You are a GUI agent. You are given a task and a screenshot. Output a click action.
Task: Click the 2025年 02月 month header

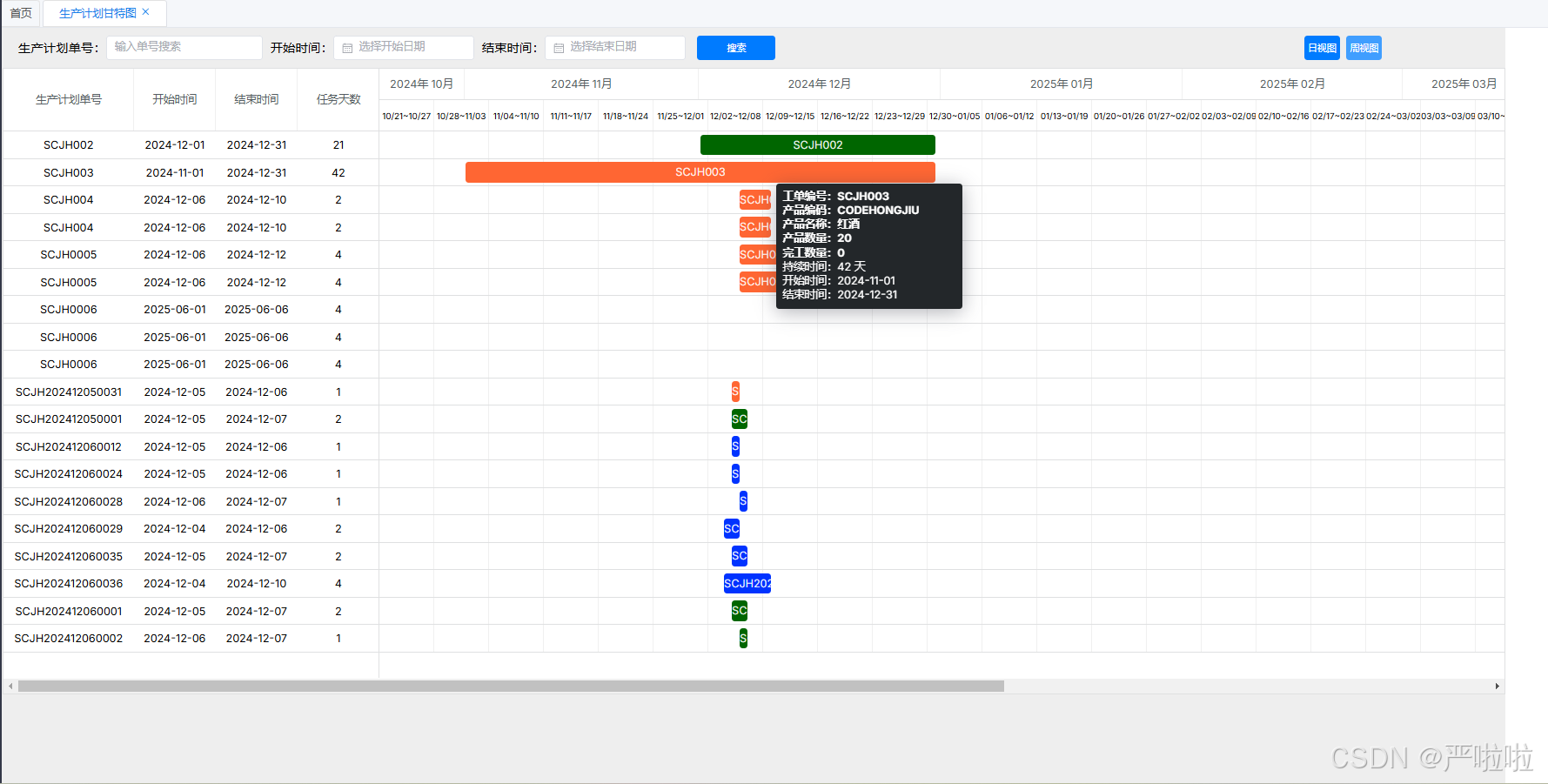1292,84
